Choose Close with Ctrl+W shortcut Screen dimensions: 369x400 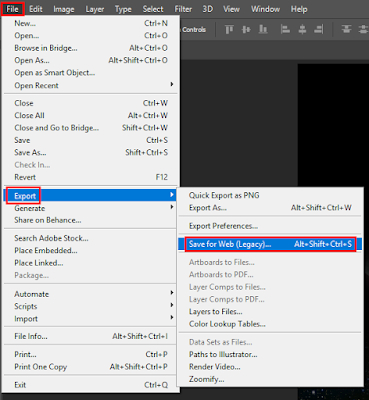click(x=91, y=103)
